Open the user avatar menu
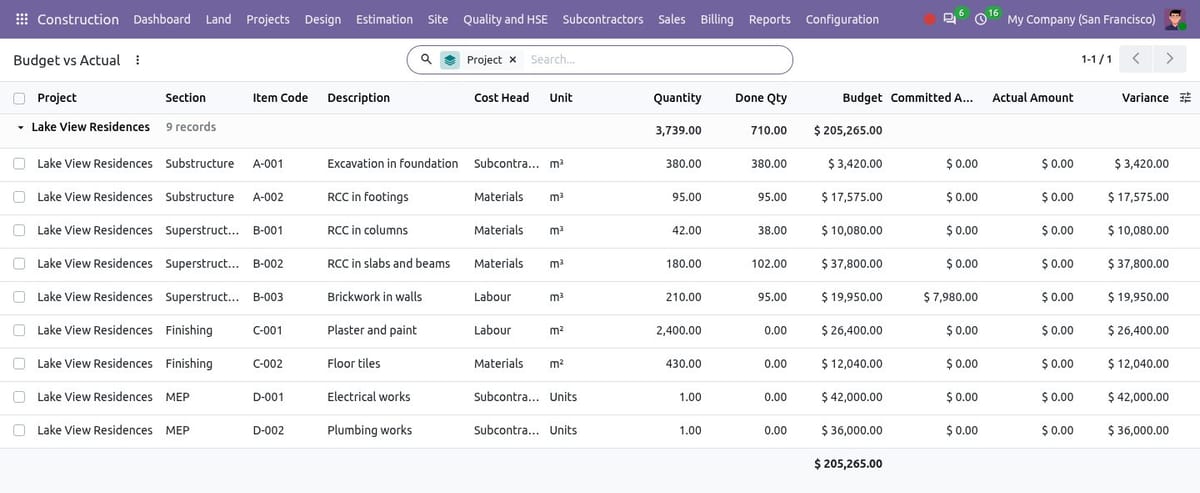This screenshot has width=1200, height=493. 1176,19
